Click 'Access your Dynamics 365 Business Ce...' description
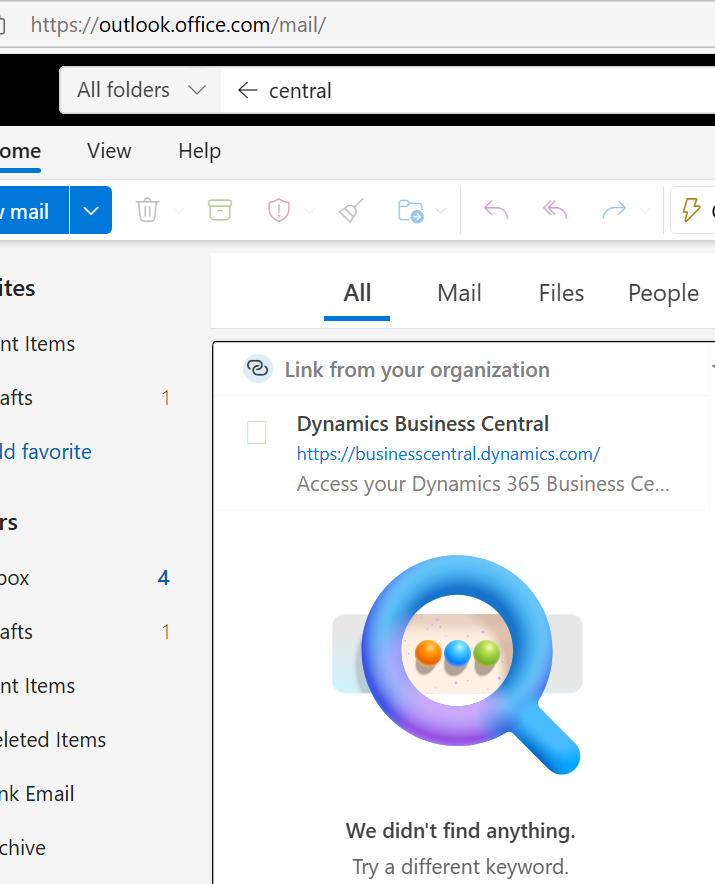715x884 pixels. pyautogui.click(x=483, y=484)
